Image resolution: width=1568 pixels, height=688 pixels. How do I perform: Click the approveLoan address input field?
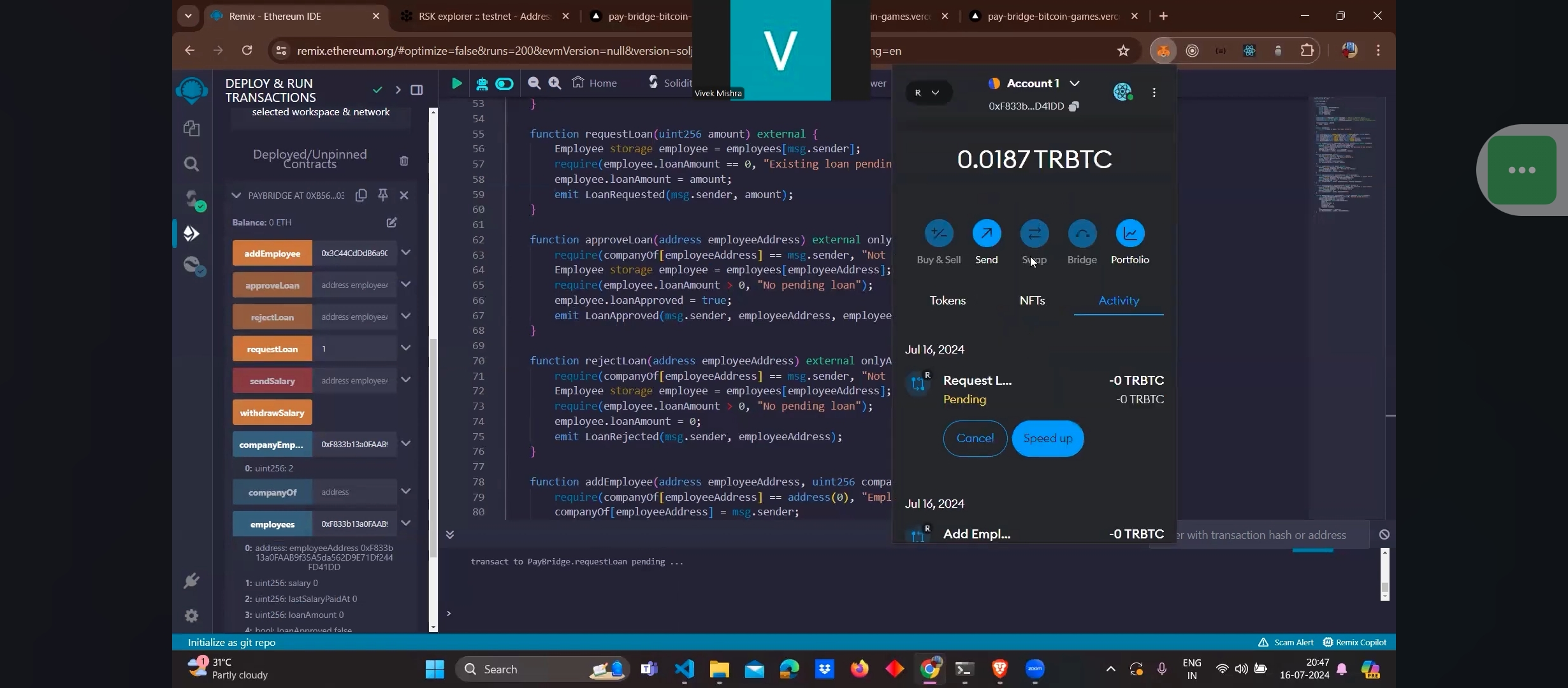click(354, 285)
